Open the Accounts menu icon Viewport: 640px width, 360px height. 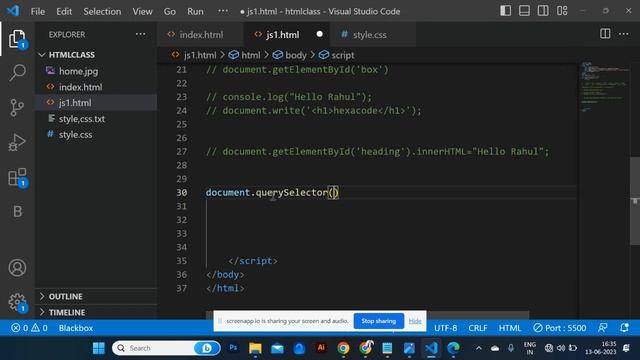[x=17, y=268]
